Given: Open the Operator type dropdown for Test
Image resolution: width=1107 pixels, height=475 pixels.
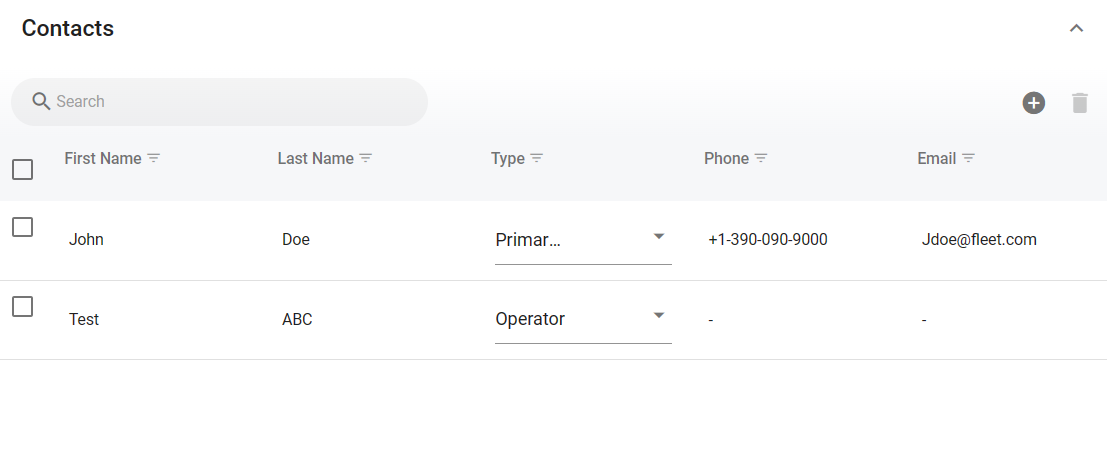Looking at the screenshot, I should (x=583, y=319).
